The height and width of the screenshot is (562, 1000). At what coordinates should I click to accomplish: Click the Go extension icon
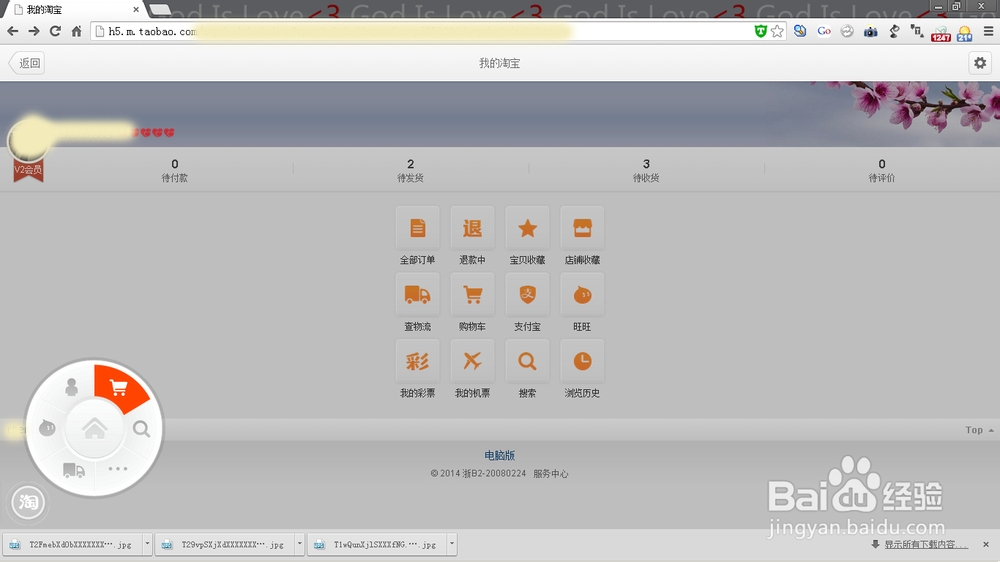pos(824,31)
